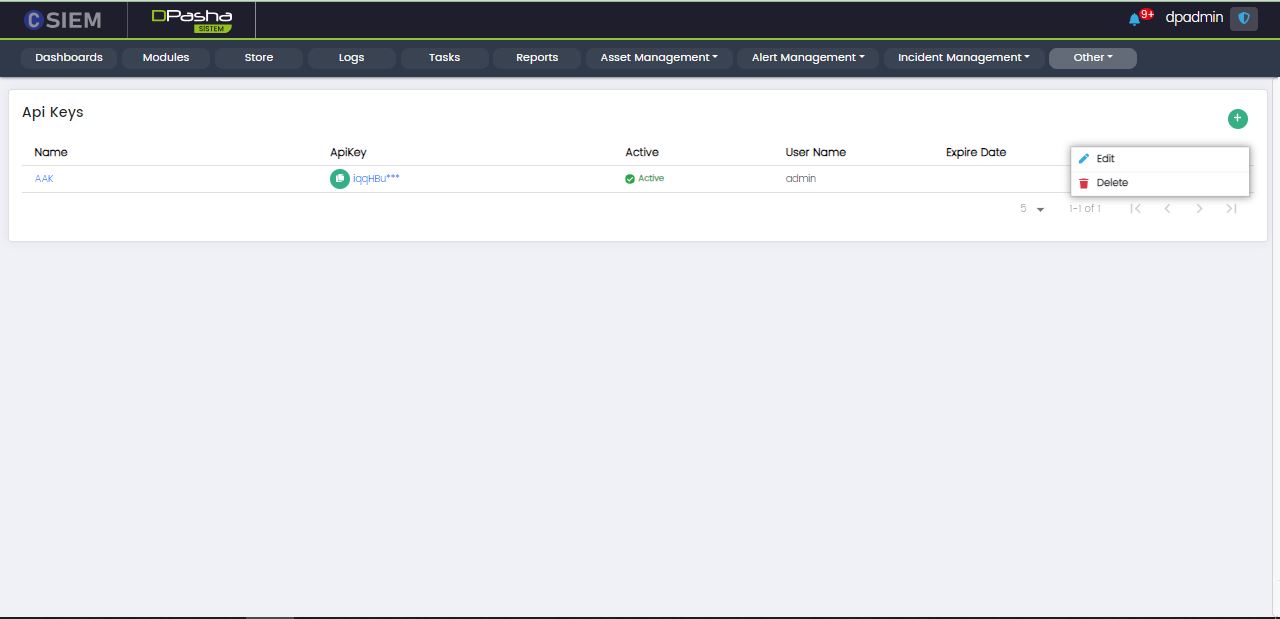The image size is (1280, 619).
Task: Click the CSIEM logo
Action: tap(63, 20)
